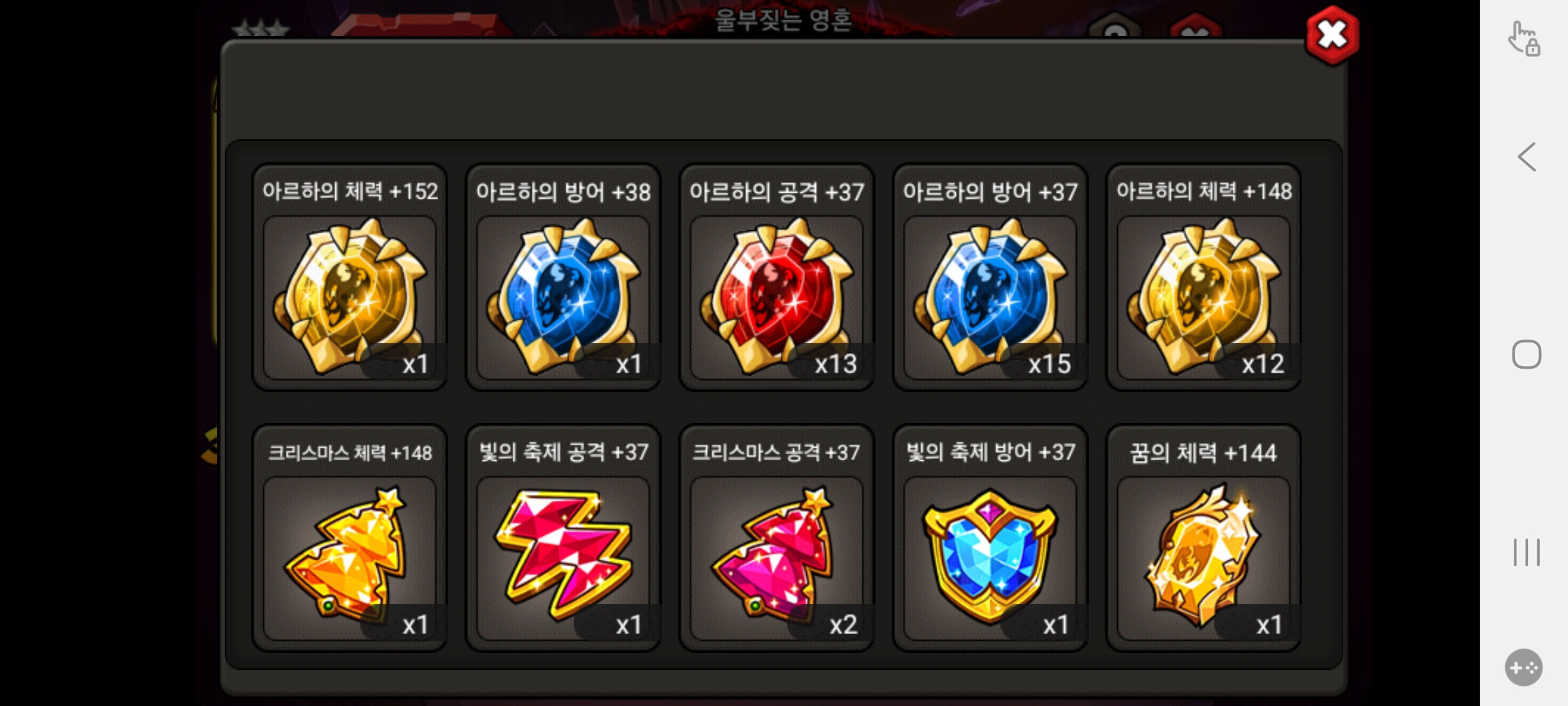This screenshot has width=1568, height=706.
Task: Tap the x2 quantity on Christmas attack gem
Action: 841,625
